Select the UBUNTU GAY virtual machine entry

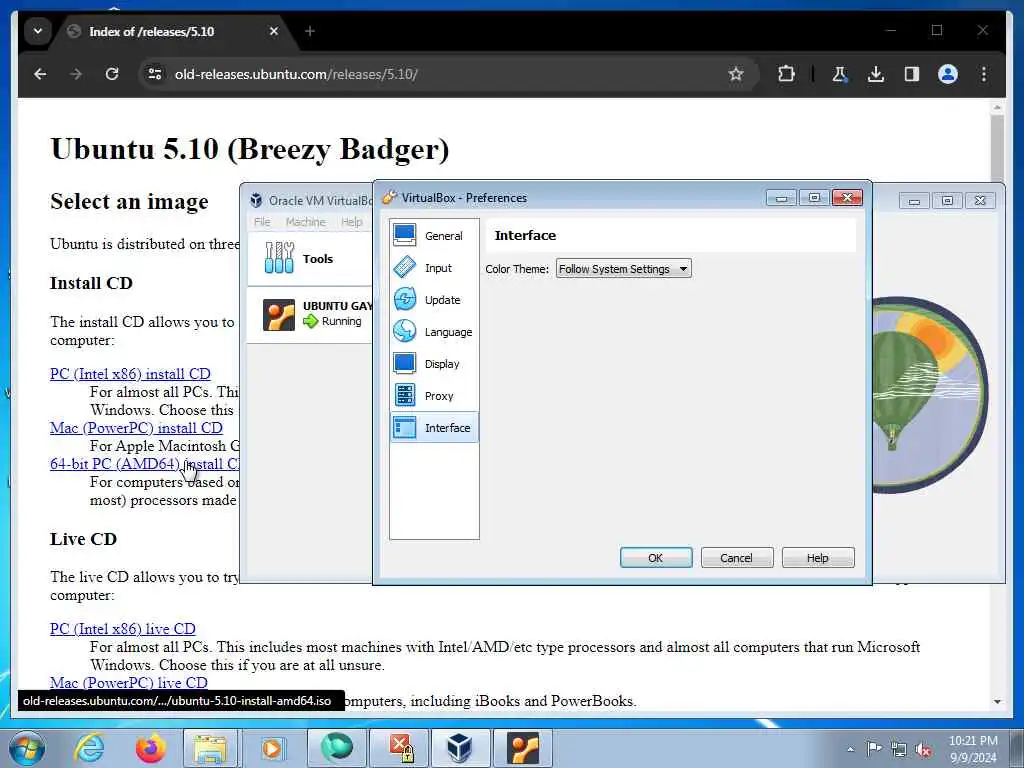310,314
